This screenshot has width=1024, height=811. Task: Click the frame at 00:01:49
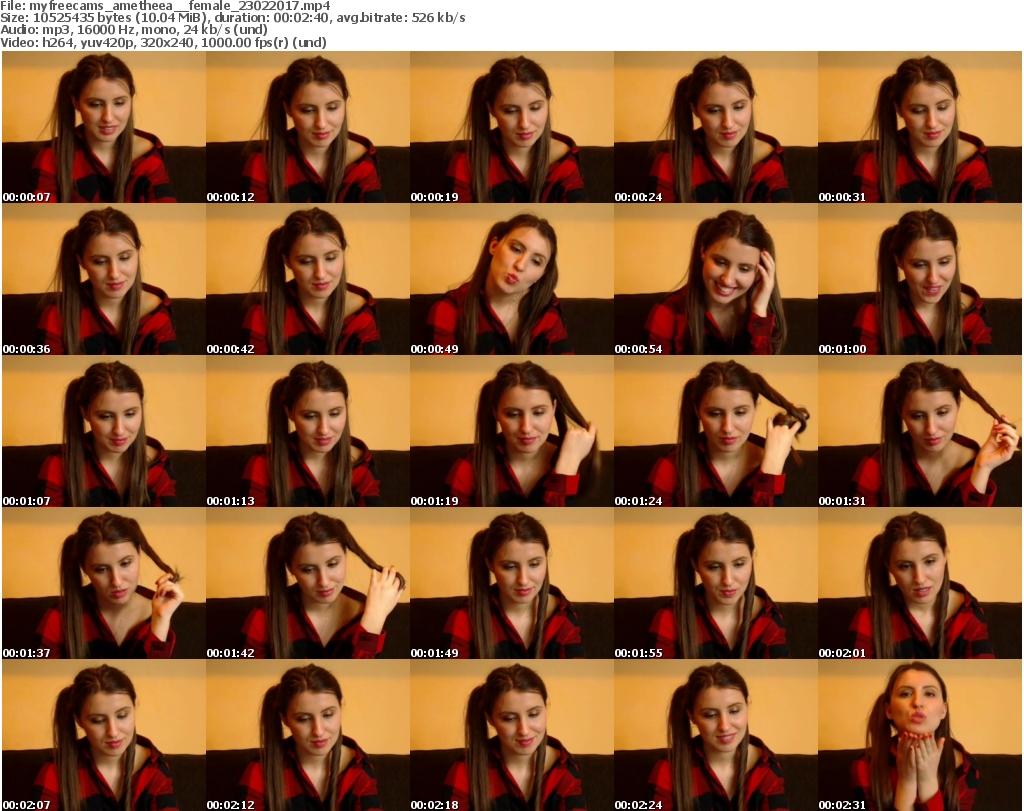point(512,583)
